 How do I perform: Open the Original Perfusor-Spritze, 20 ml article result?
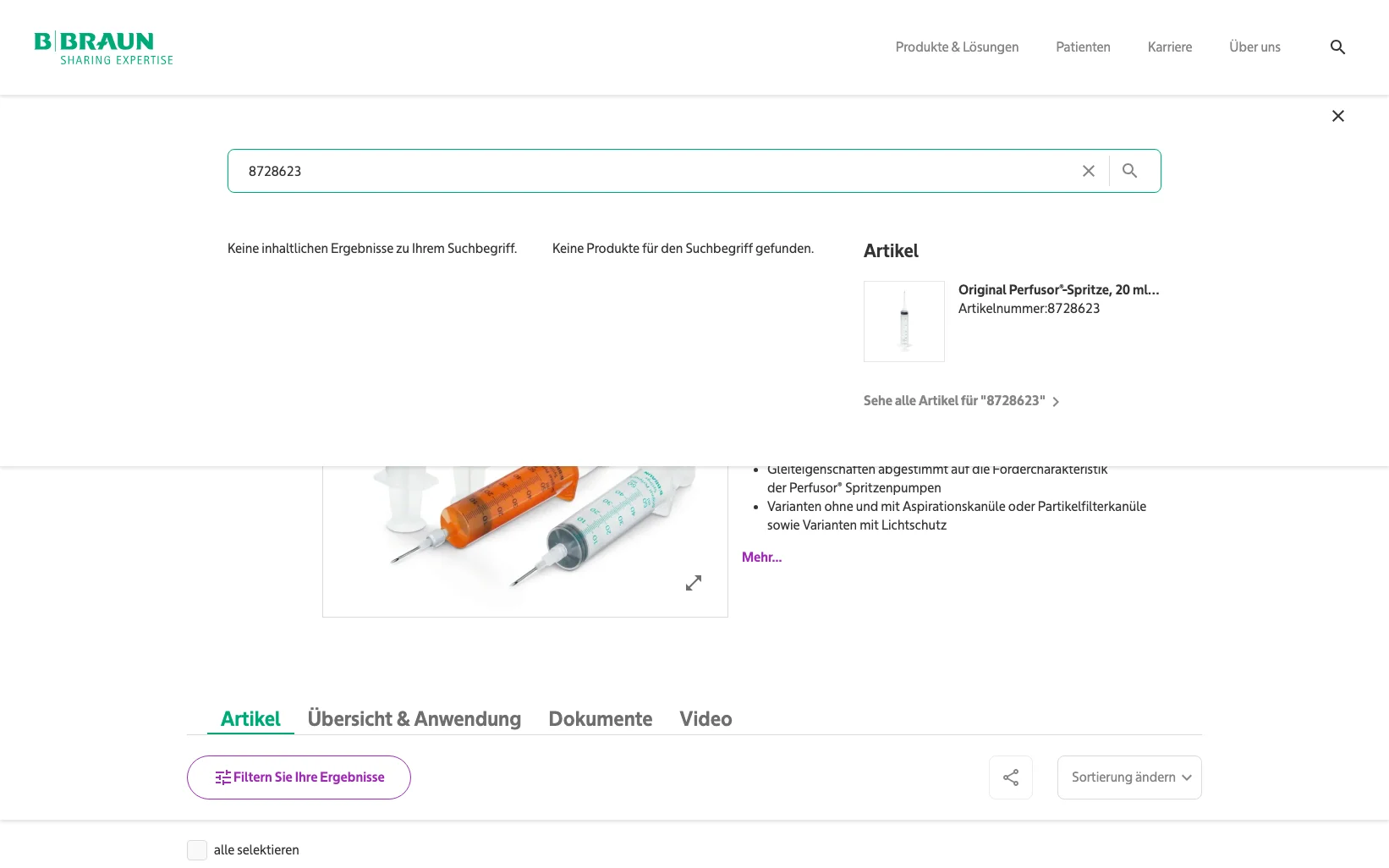(1058, 289)
